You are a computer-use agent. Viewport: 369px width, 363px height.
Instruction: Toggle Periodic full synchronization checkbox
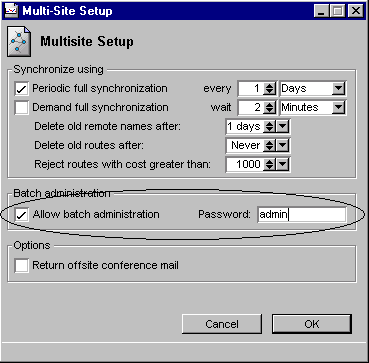click(x=22, y=89)
